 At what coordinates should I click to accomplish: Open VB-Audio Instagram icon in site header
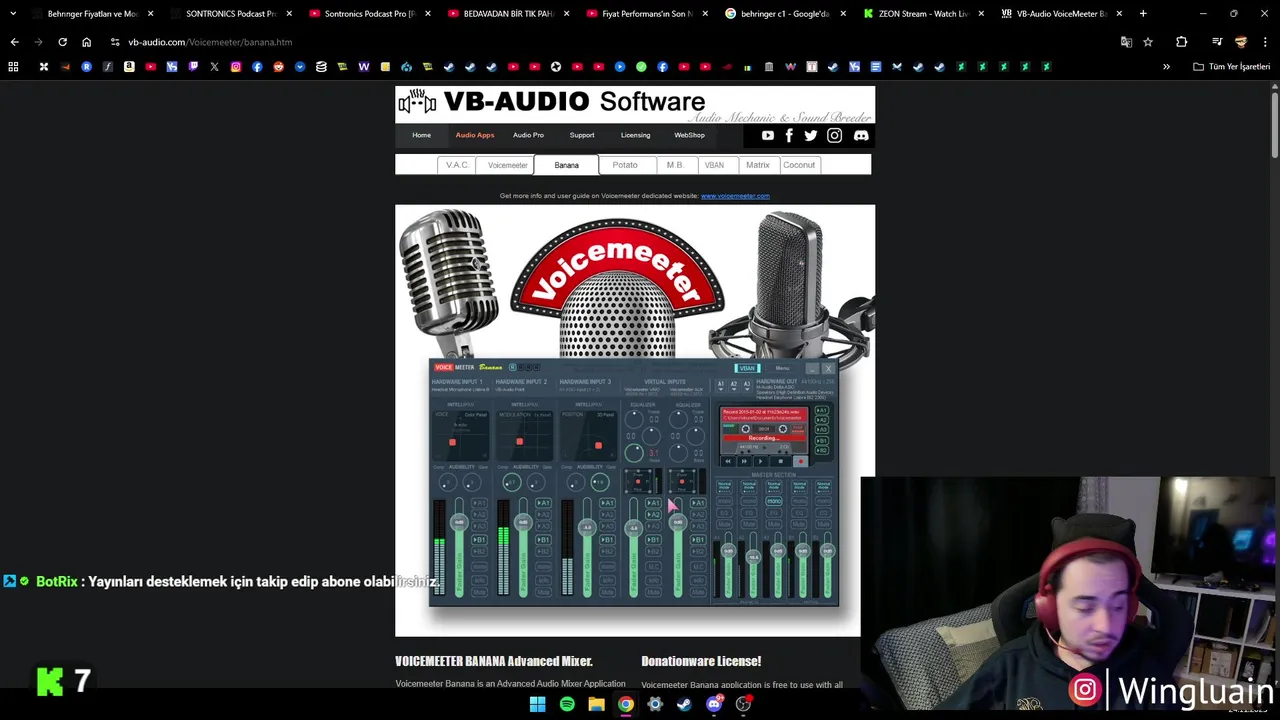[834, 135]
